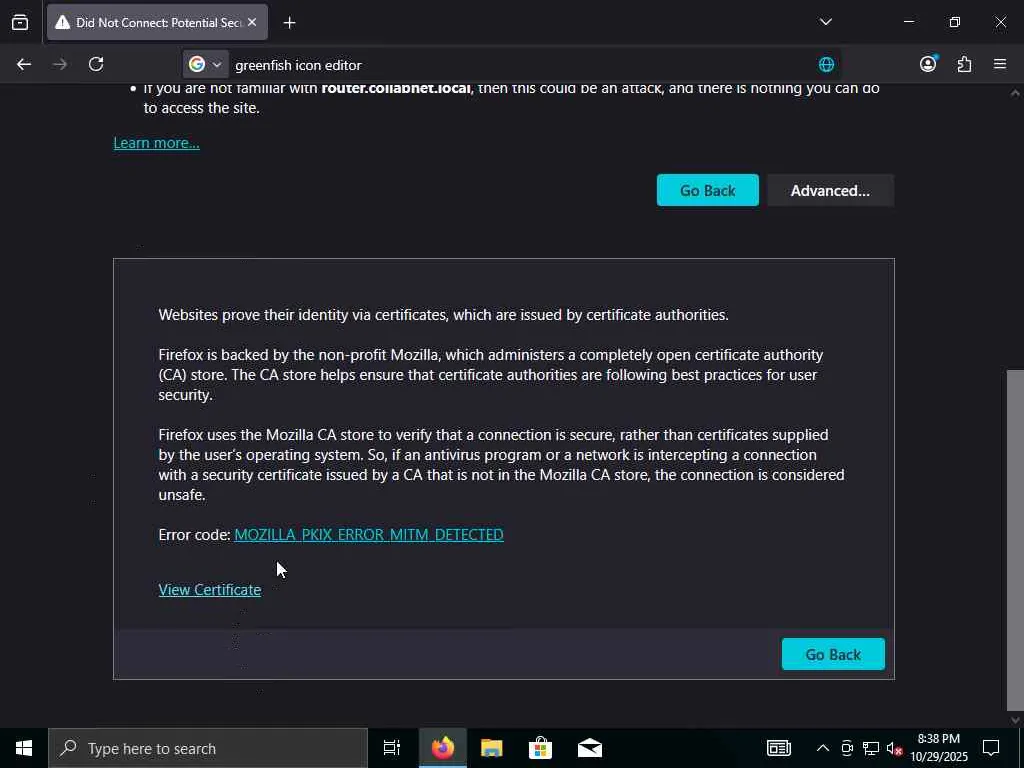This screenshot has height=768, width=1024.
Task: Open the notifications action center icon
Action: (x=991, y=748)
